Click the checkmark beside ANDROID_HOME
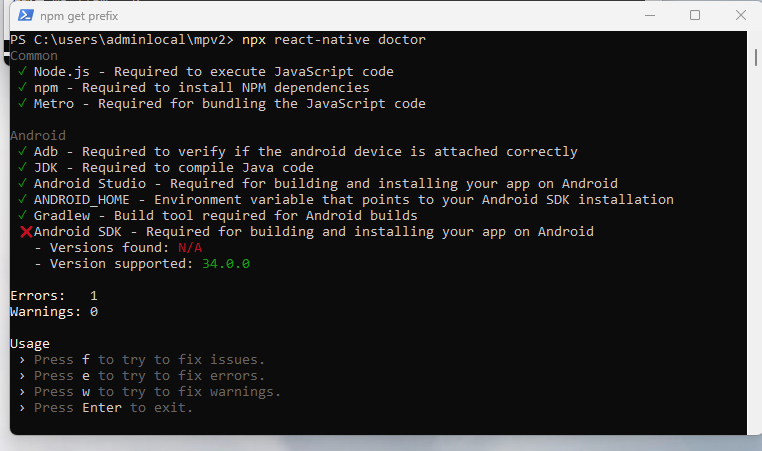Screen dimensions: 762x451 tap(22, 200)
